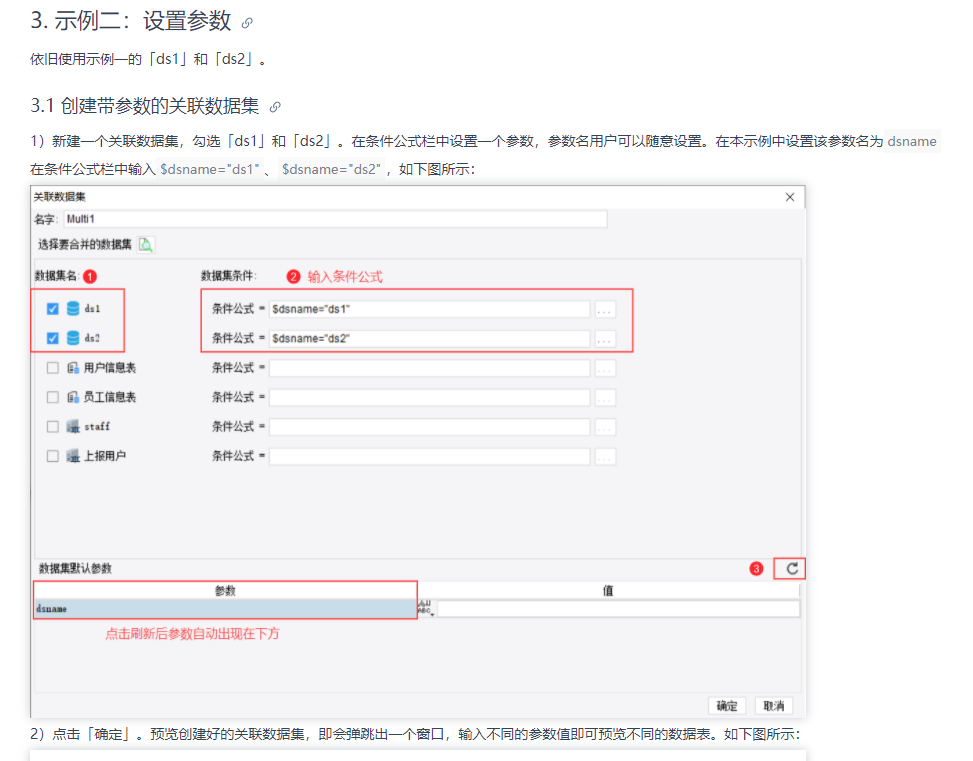The height and width of the screenshot is (761, 973).
Task: Click the 取消 button
Action: 773,706
